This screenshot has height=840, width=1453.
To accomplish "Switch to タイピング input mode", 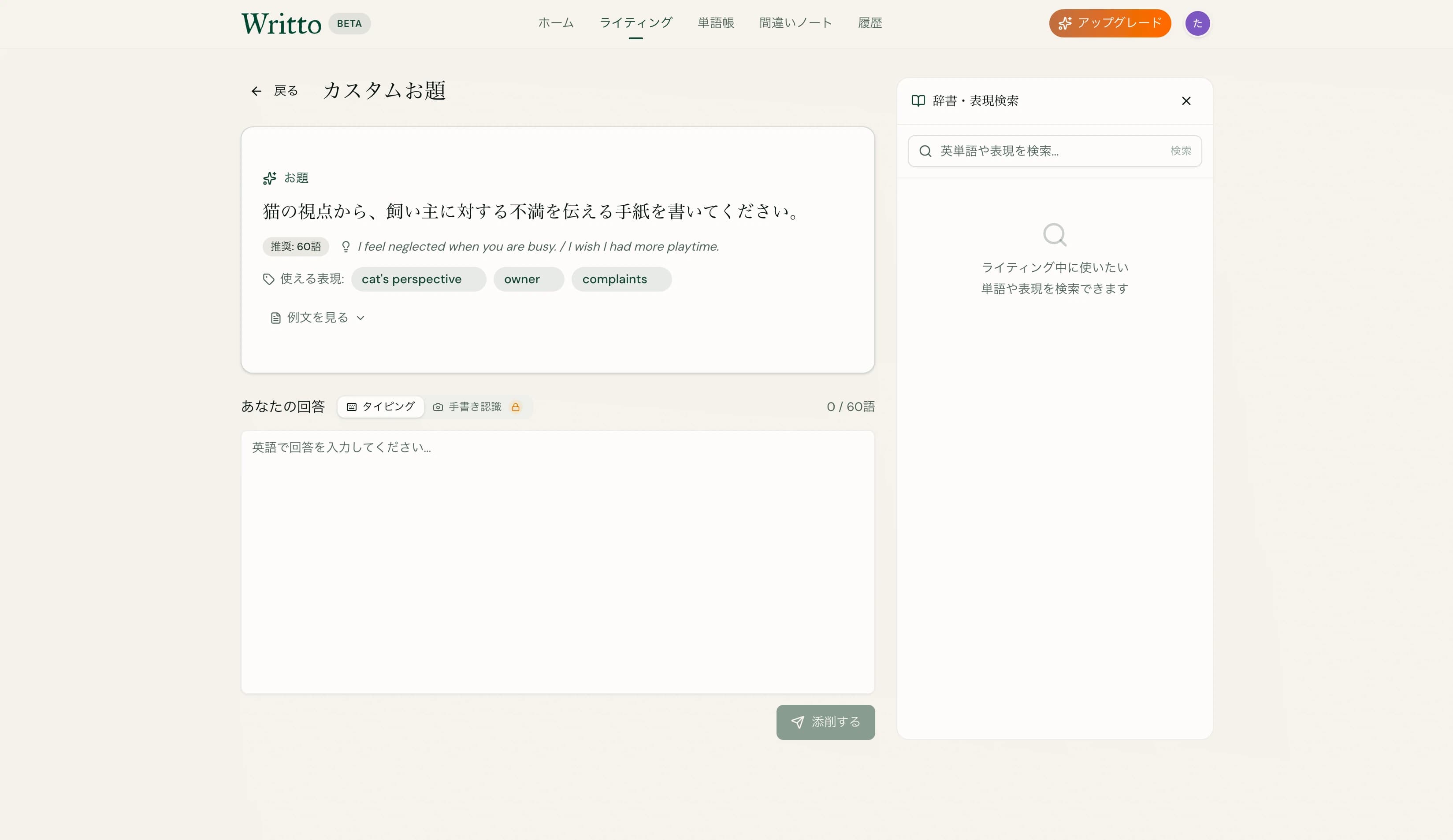I will 381,406.
